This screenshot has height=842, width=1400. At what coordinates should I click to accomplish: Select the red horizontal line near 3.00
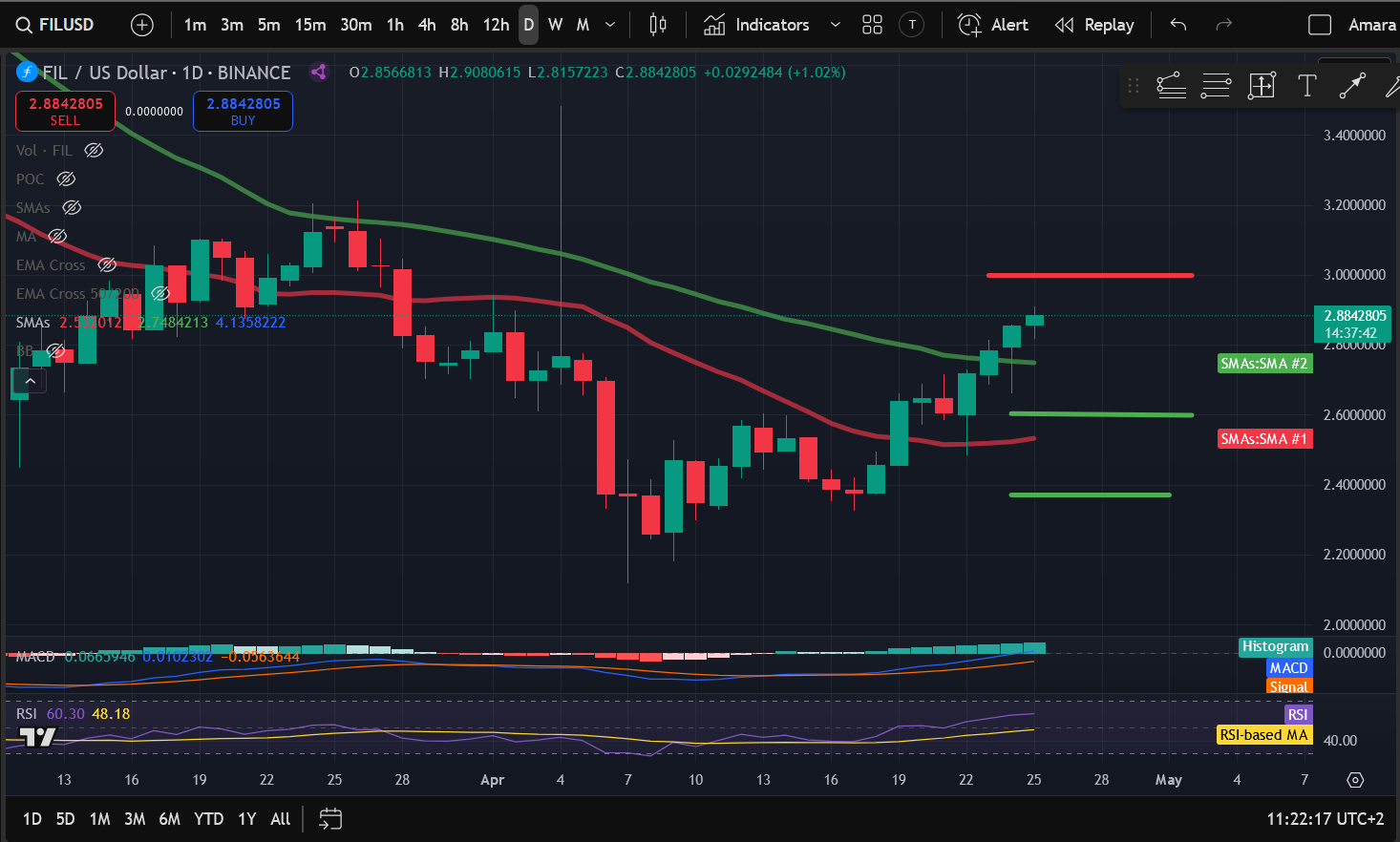(x=1090, y=275)
